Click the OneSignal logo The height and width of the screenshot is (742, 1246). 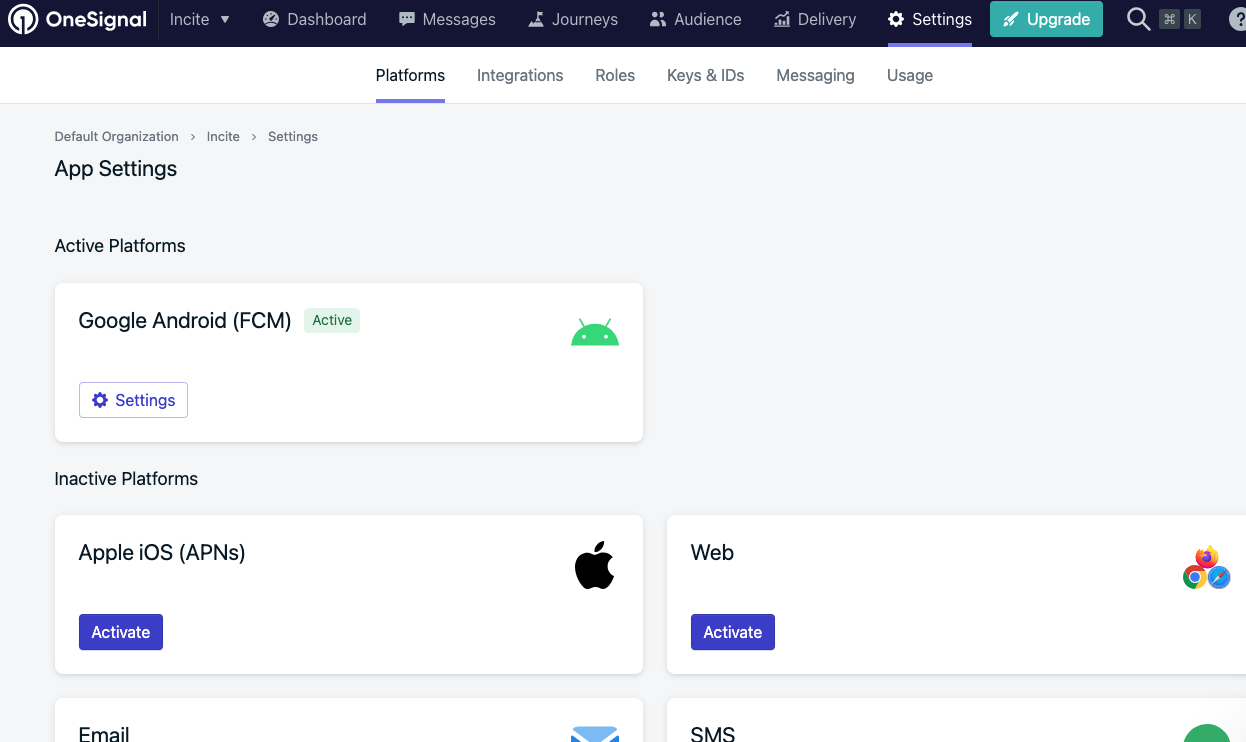[x=78, y=19]
